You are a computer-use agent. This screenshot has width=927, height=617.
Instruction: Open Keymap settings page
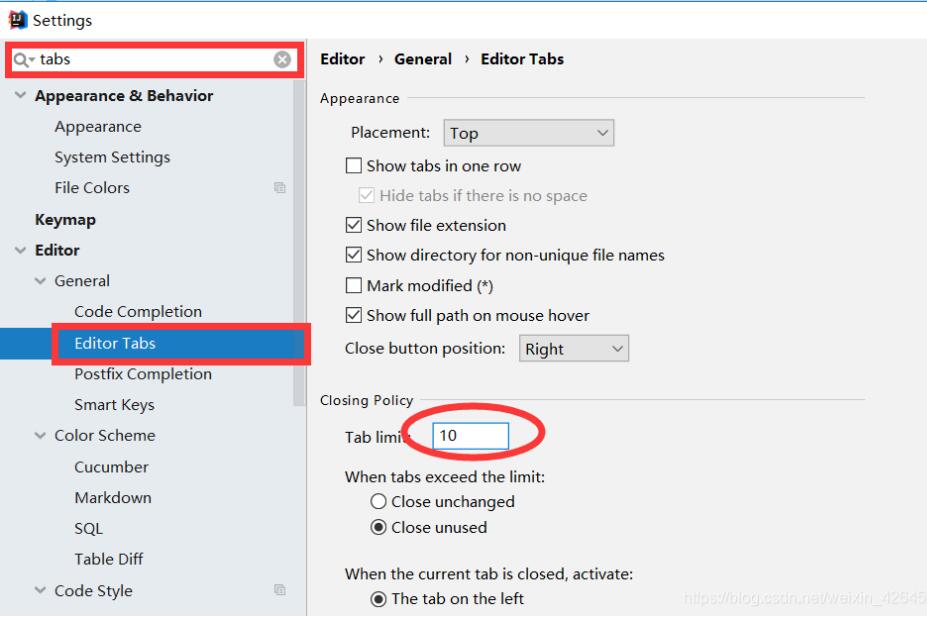point(65,219)
